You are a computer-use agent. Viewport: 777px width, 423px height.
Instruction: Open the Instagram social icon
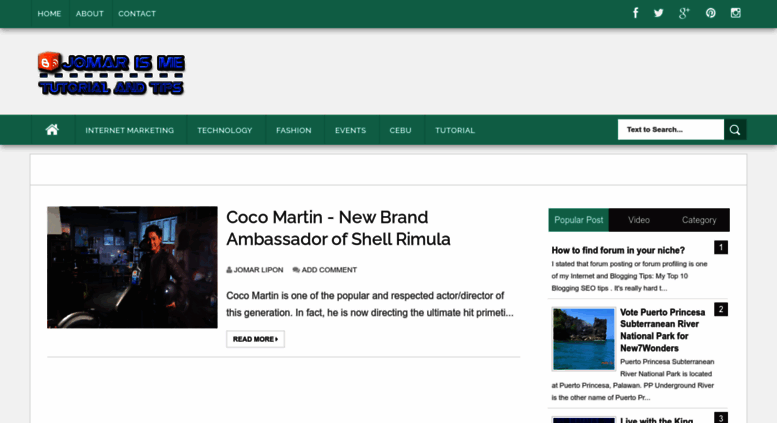click(736, 13)
